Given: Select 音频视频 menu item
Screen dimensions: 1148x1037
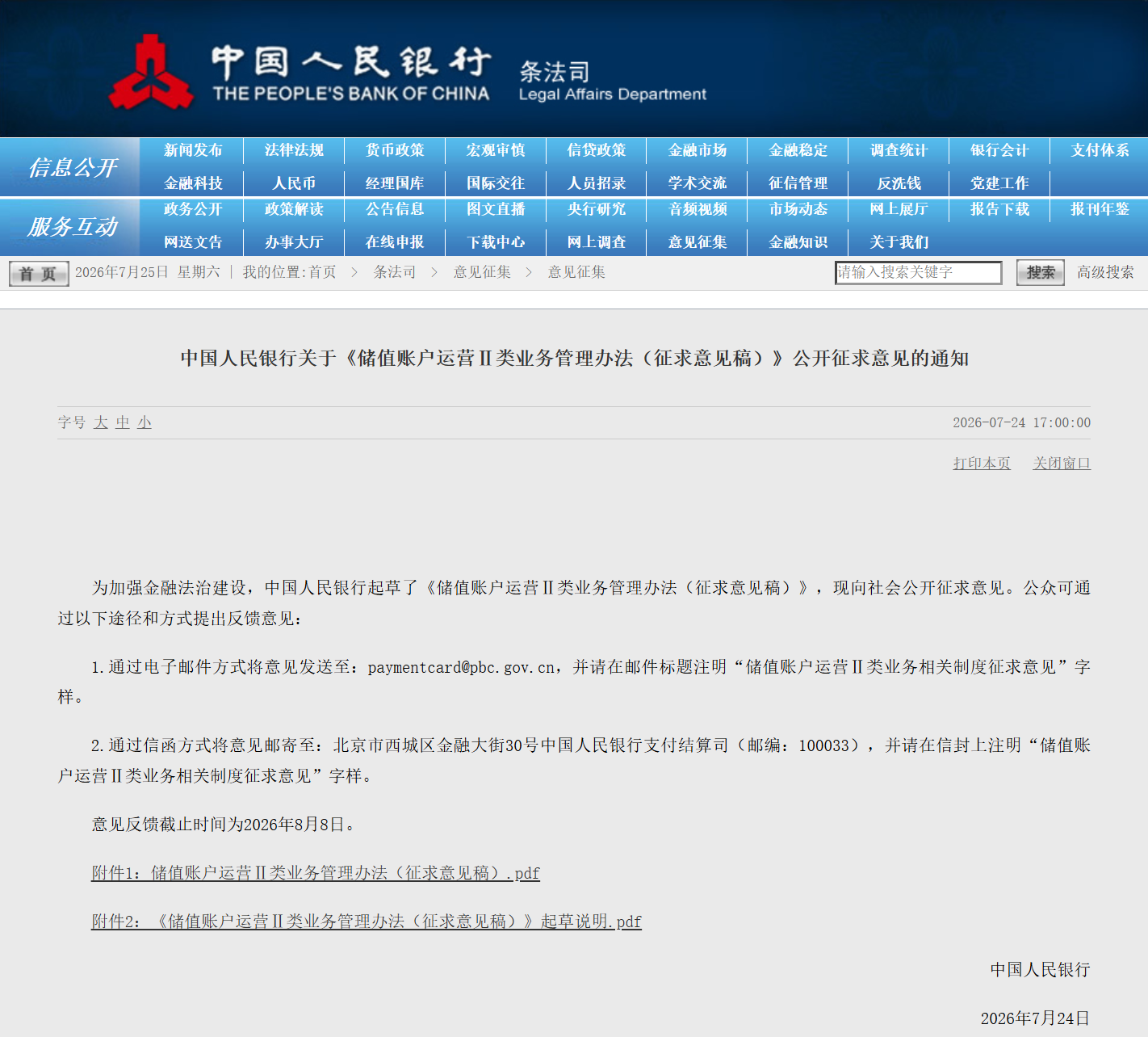Looking at the screenshot, I should 698,209.
